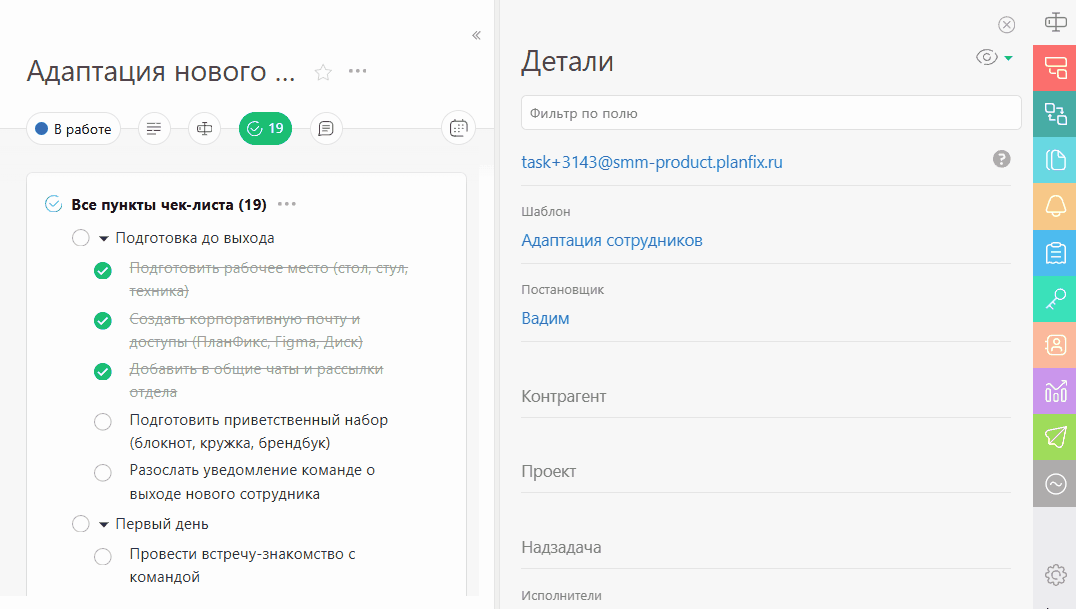Collapse the 'Подготовка до выхода' group
Viewport: 1076px width, 609px height.
click(x=103, y=239)
